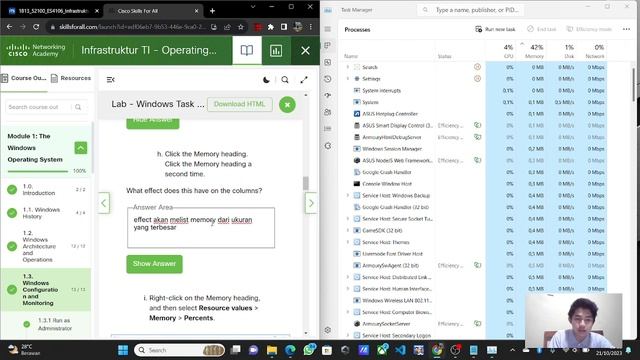Collapse the sidebar menu icon

[x=111, y=80]
